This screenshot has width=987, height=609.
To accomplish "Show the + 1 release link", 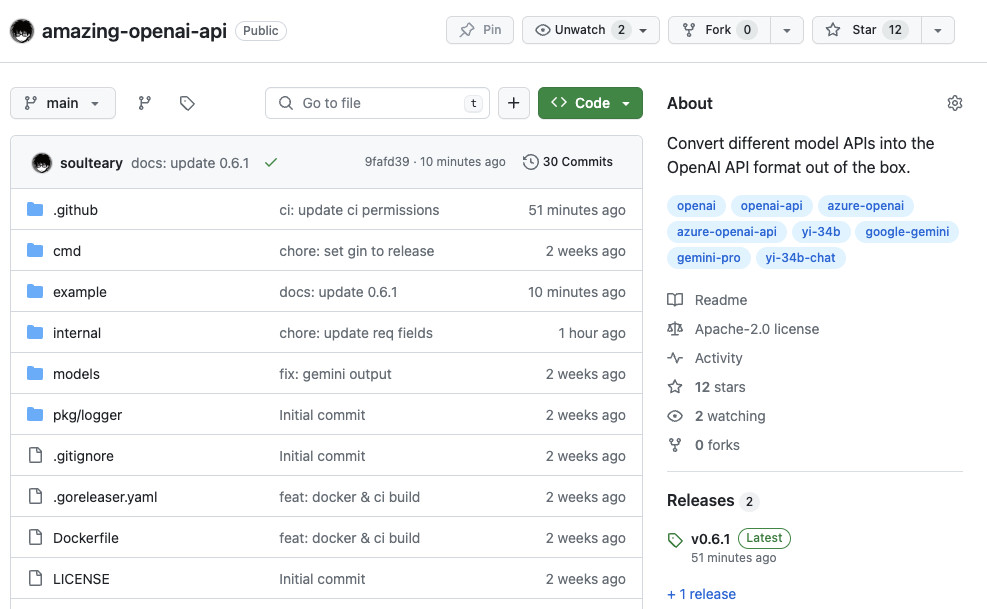I will click(701, 594).
